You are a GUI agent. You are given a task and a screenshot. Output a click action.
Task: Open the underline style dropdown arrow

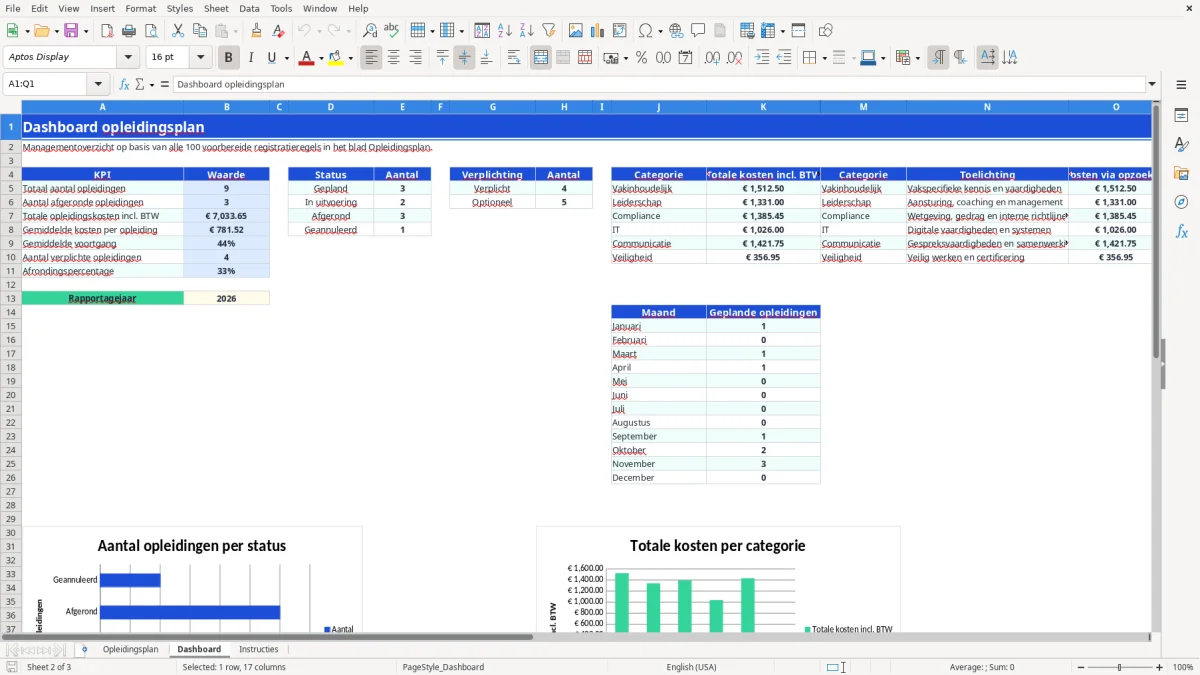point(286,58)
